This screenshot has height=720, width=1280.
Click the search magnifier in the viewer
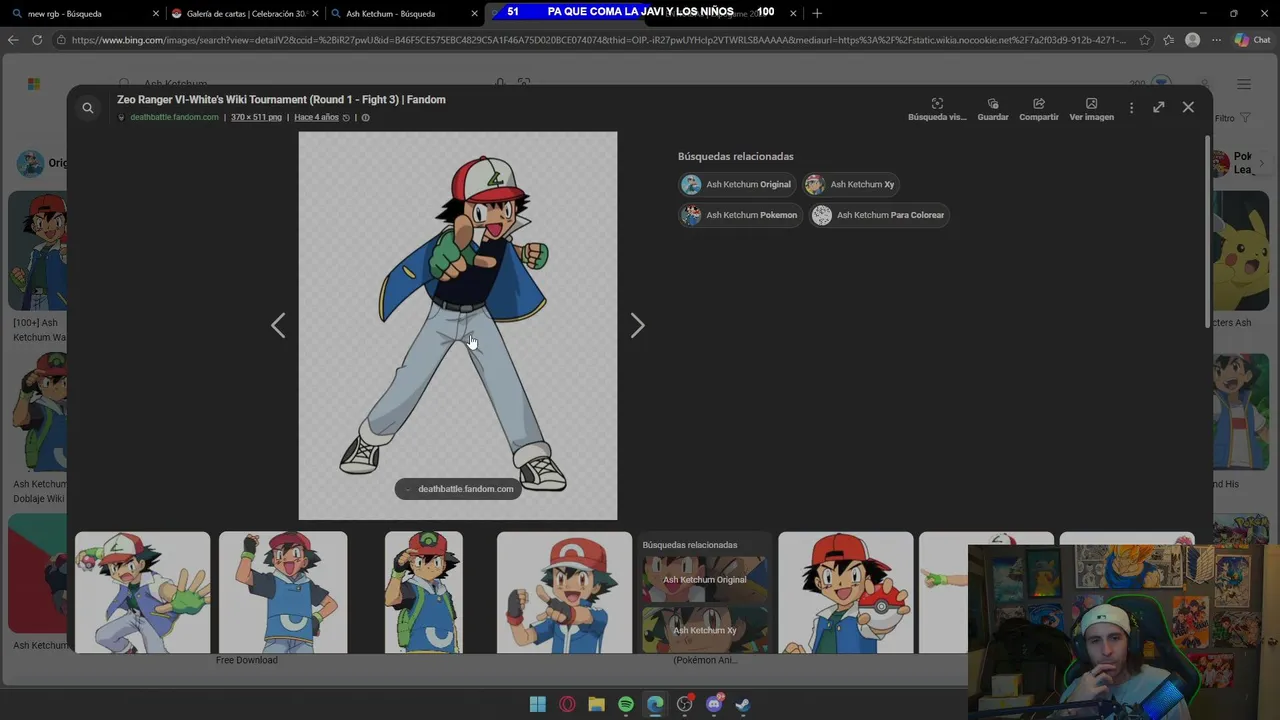click(88, 108)
